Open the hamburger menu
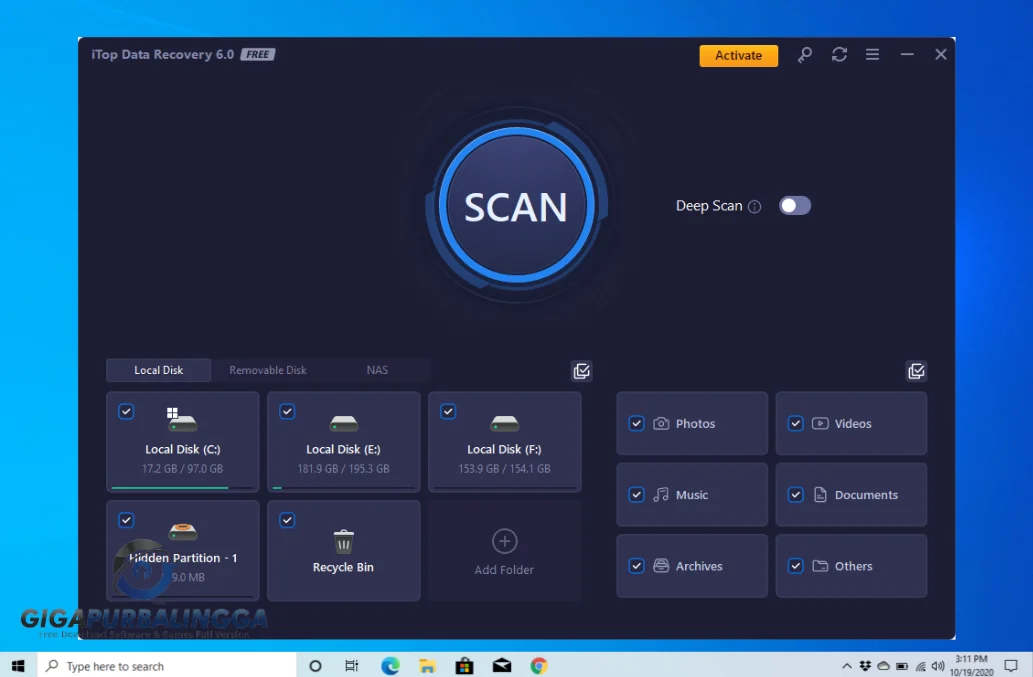1033x677 pixels. pyautogui.click(x=872, y=55)
